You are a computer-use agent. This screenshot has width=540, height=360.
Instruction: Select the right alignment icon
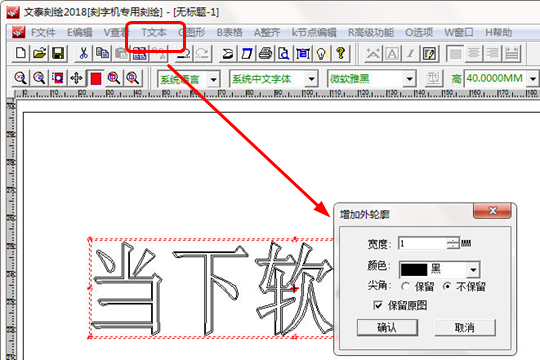[492, 54]
